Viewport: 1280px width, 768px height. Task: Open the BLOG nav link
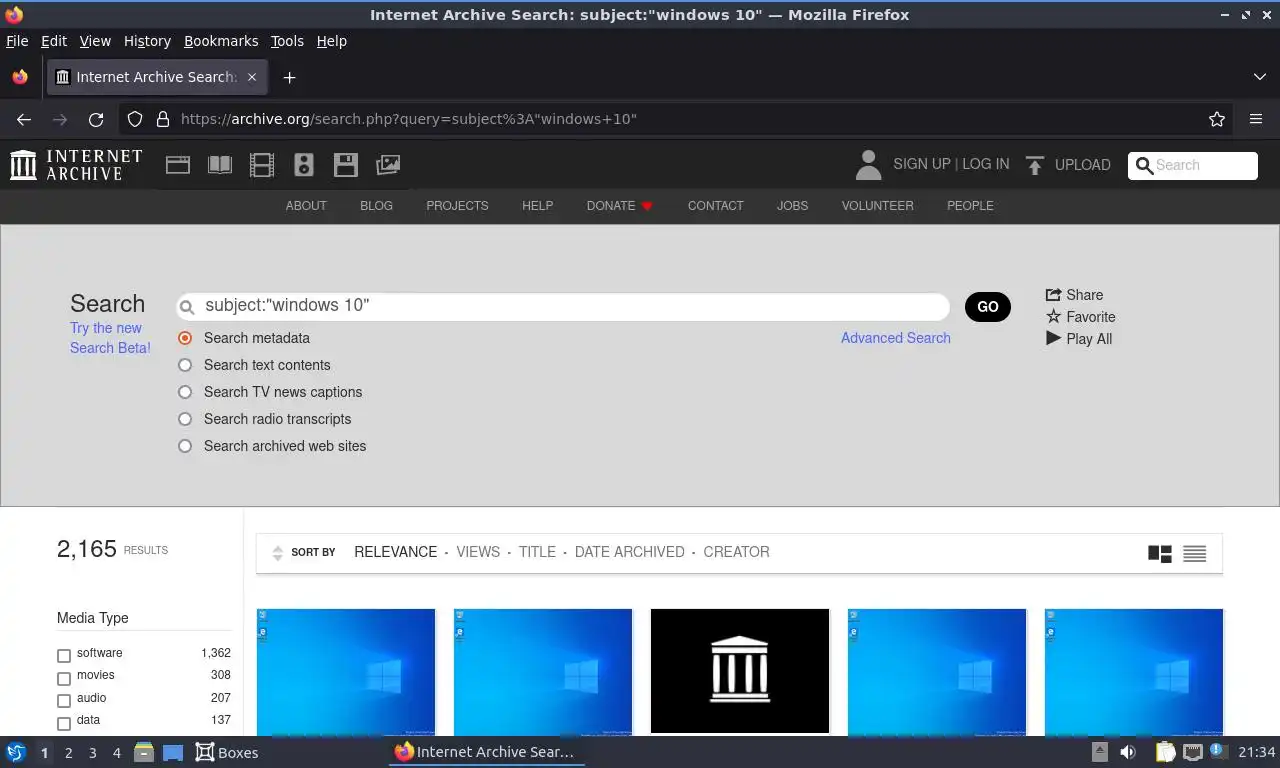click(376, 206)
